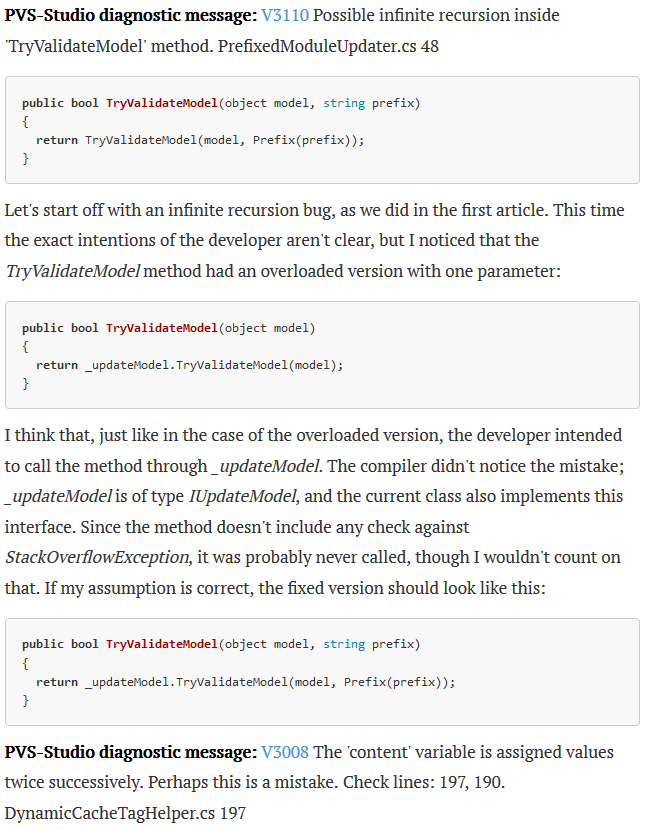Click the first bold PVS-Studio diagnostic message heading
The height and width of the screenshot is (830, 654).
pos(131,15)
